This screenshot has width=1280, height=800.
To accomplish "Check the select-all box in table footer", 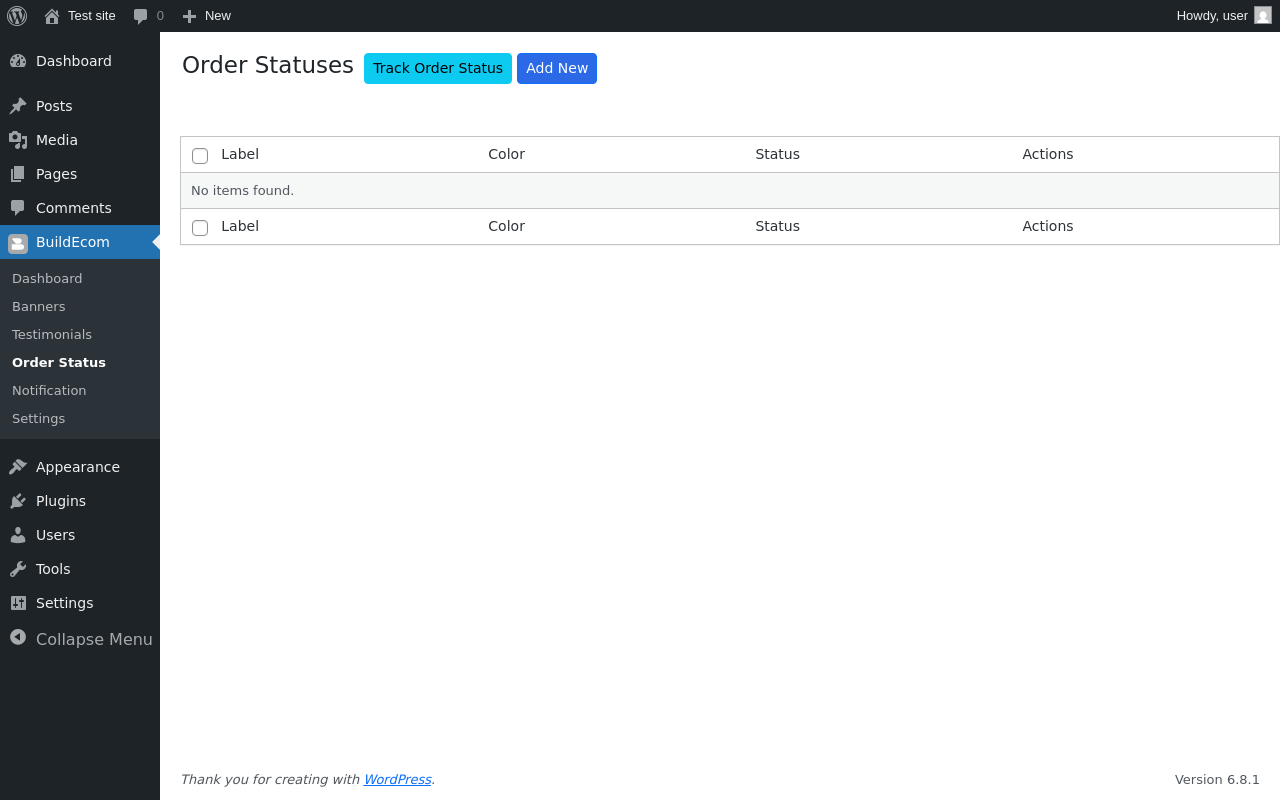I will [x=200, y=228].
